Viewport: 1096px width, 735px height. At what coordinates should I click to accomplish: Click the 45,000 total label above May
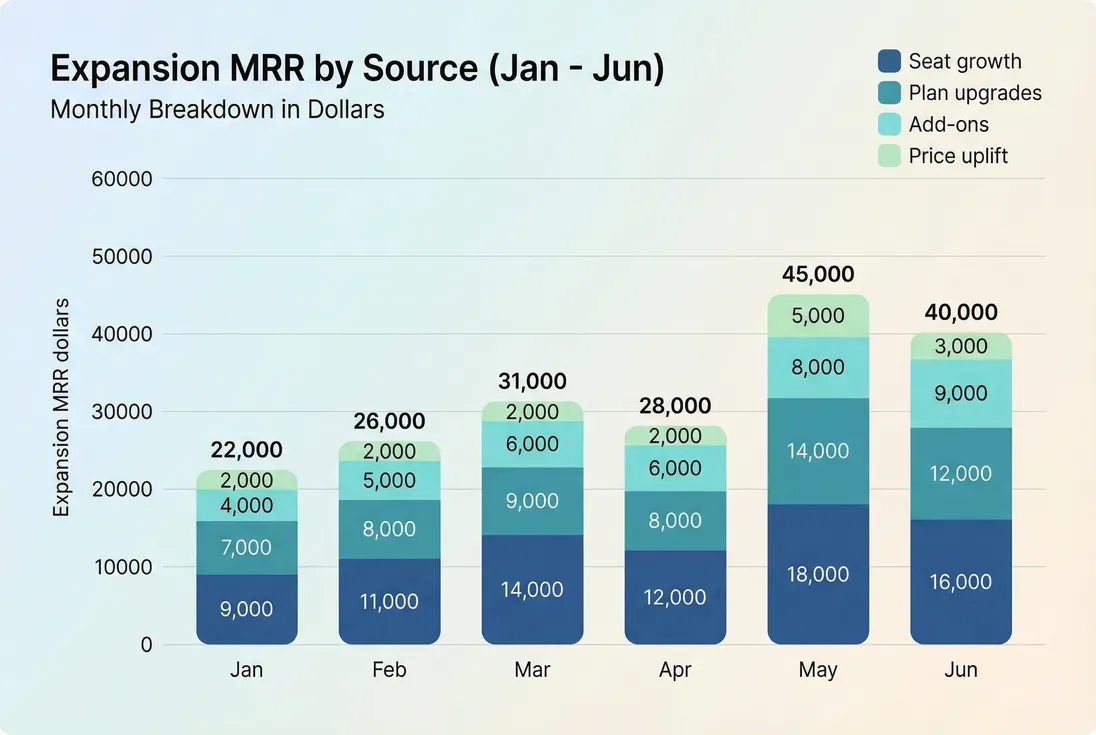(x=818, y=274)
